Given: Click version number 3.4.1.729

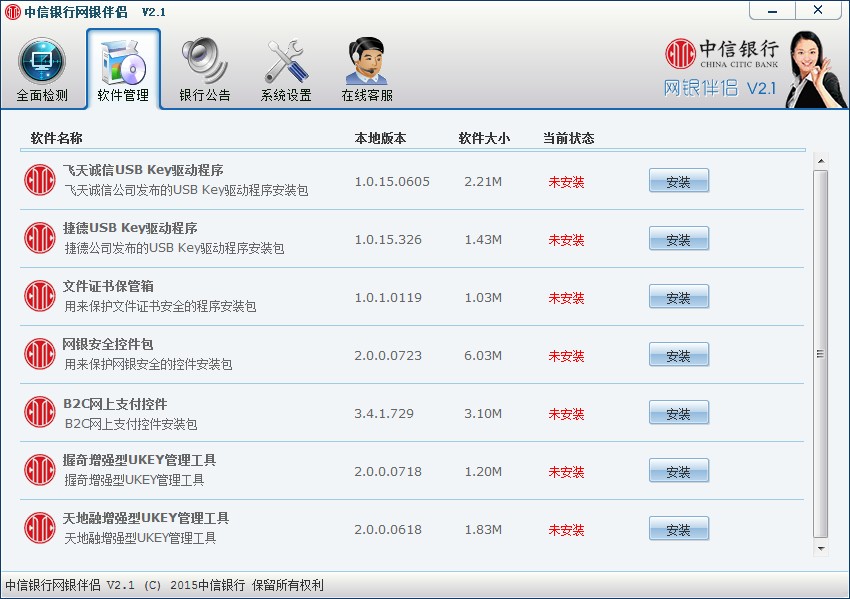Looking at the screenshot, I should point(384,414).
